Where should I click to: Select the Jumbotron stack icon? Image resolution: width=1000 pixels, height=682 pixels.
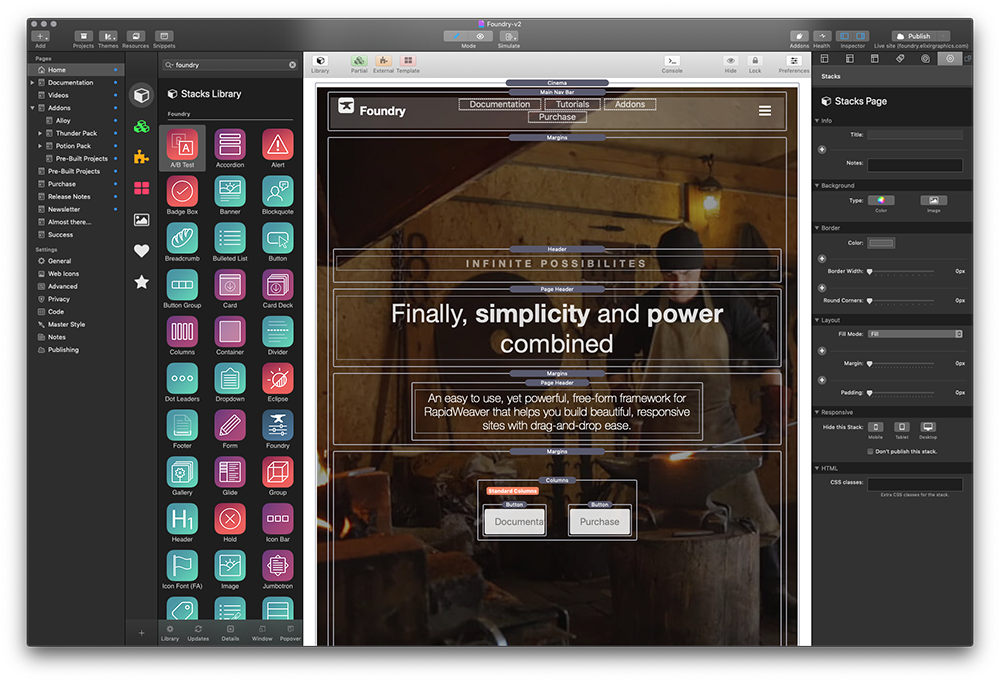277,566
